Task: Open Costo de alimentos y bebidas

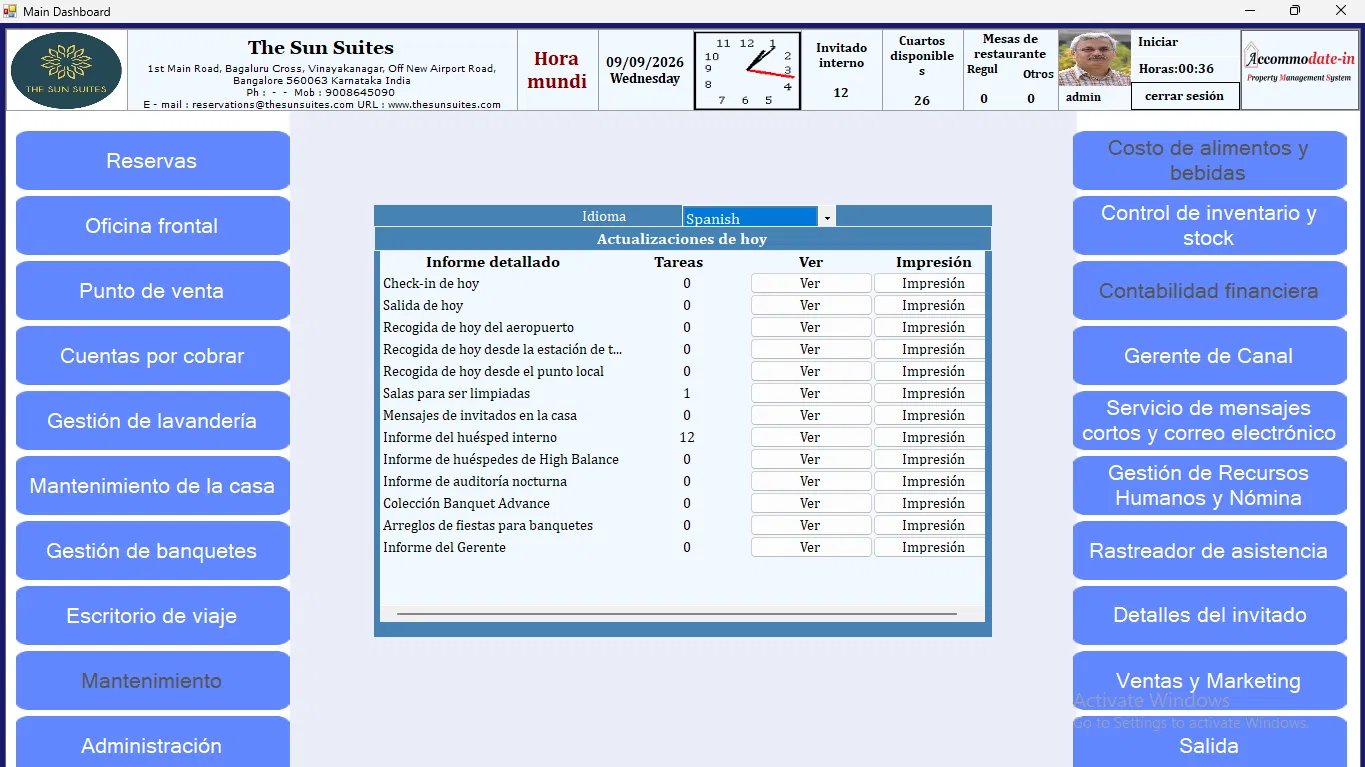Action: [x=1209, y=161]
